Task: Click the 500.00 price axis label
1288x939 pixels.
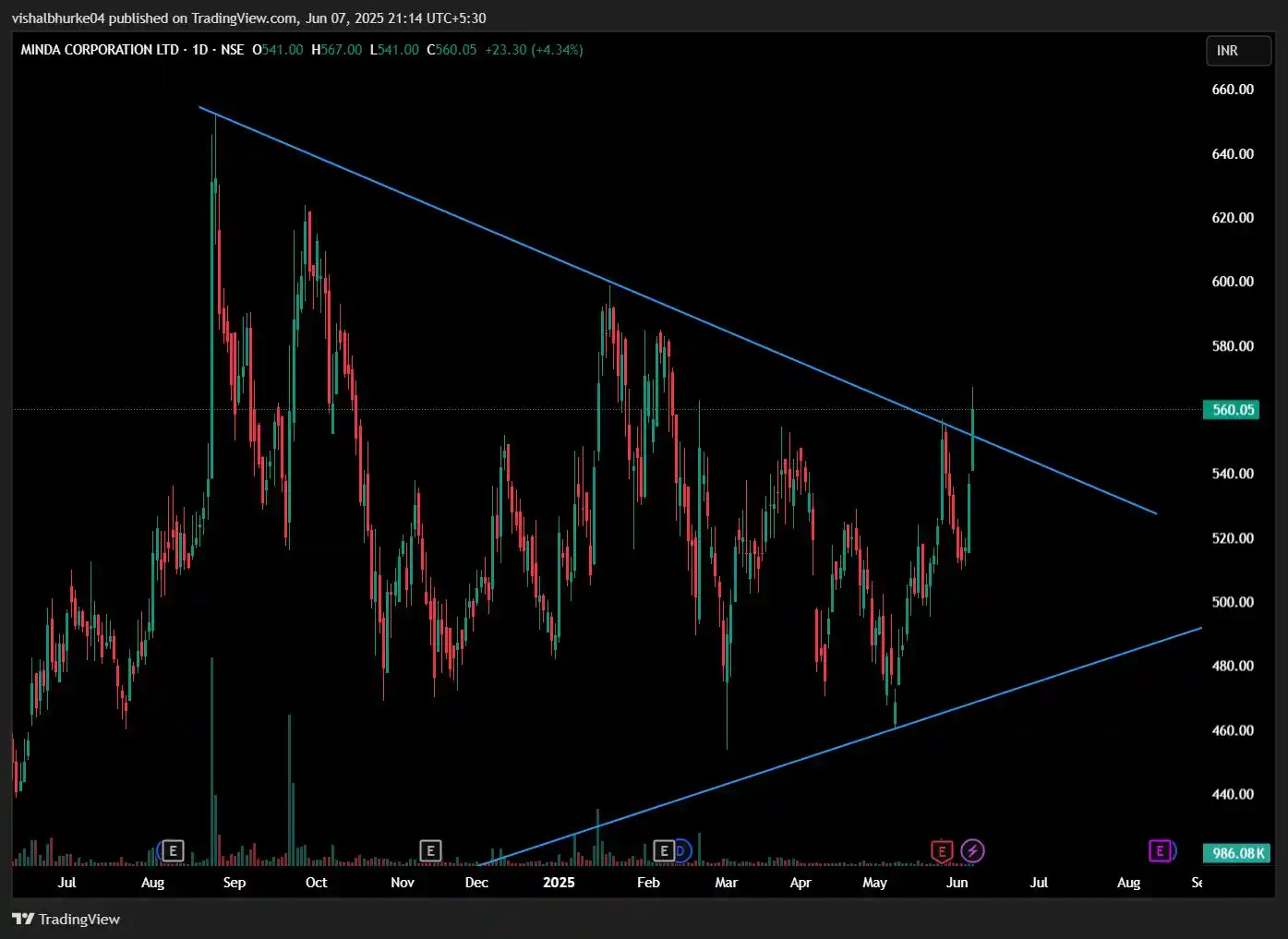Action: (1233, 602)
